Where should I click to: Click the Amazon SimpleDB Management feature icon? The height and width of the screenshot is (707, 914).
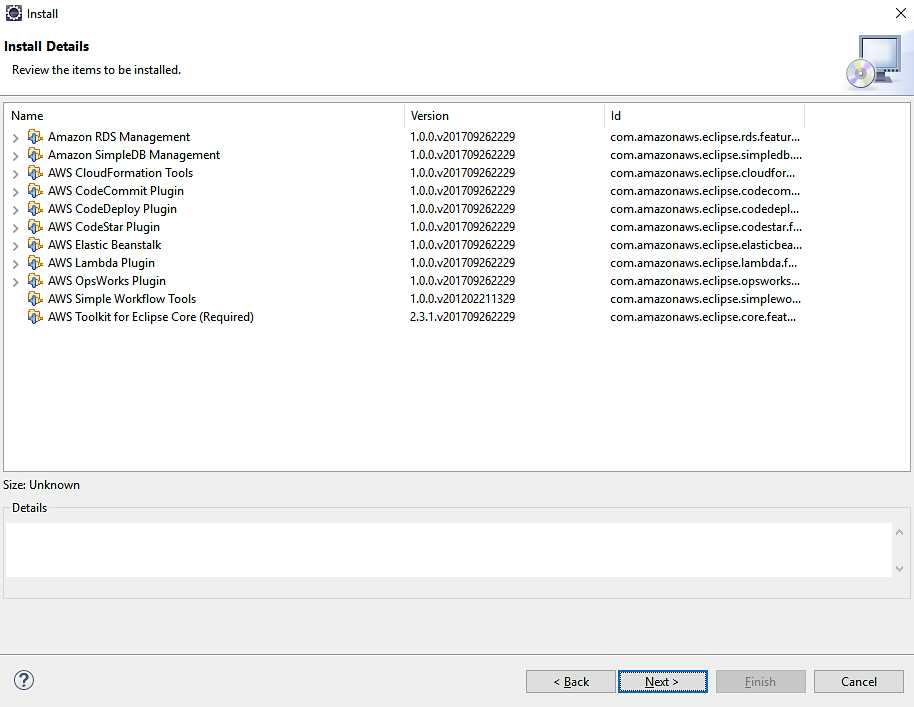tap(35, 155)
